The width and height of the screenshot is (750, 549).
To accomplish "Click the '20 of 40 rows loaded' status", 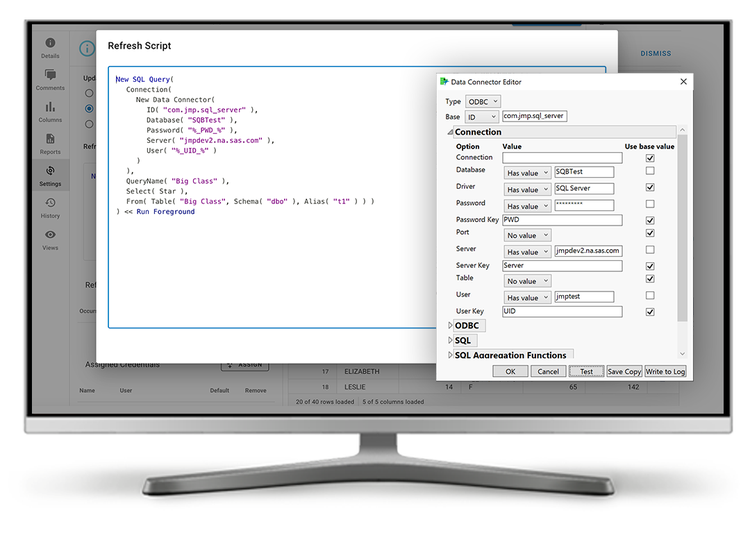I will tap(325, 402).
